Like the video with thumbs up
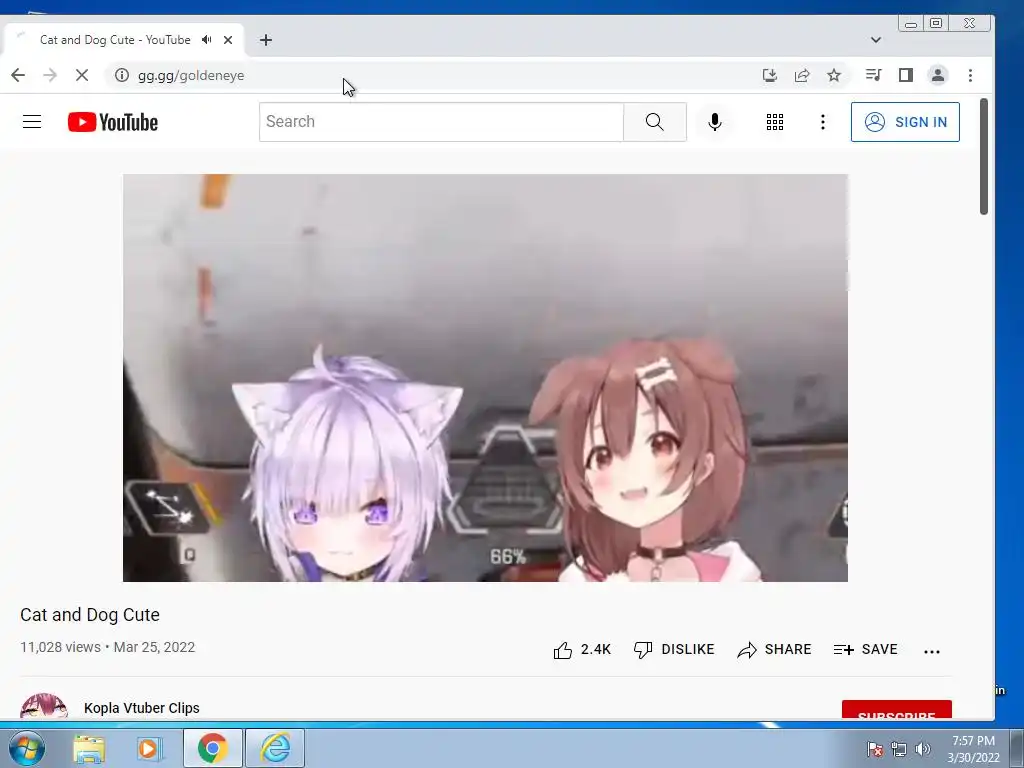This screenshot has width=1024, height=768. (x=582, y=650)
